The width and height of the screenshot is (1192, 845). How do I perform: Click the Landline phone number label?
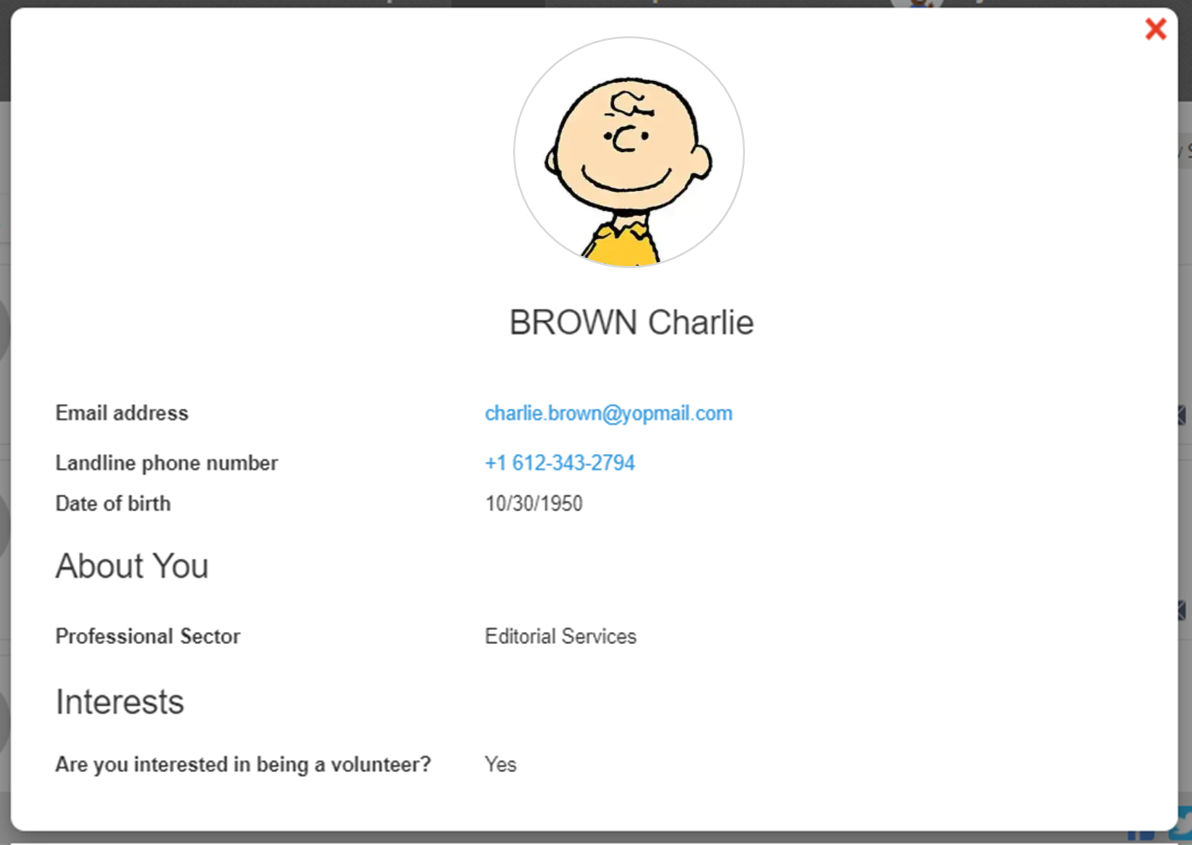point(166,463)
